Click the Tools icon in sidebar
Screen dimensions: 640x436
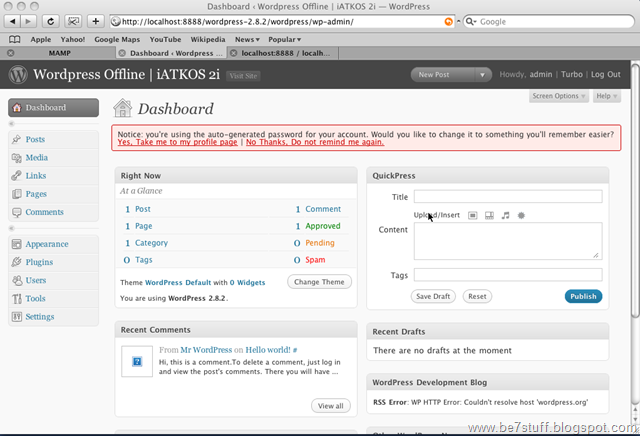click(16, 298)
